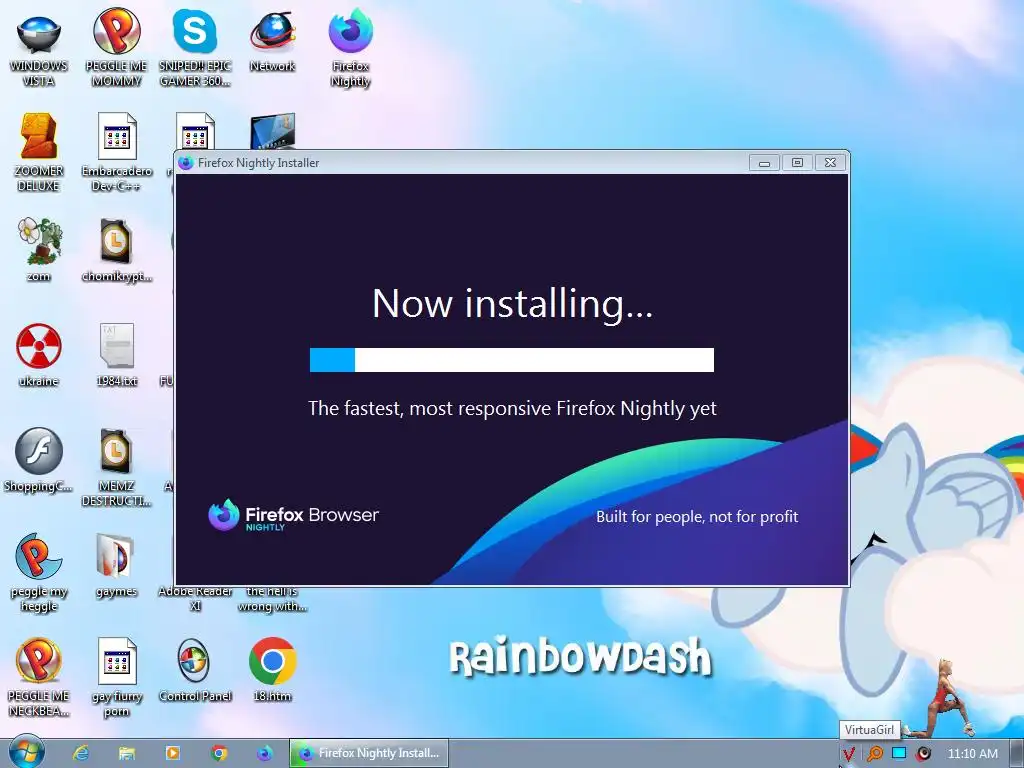Click the Adobe Reader XI desktop label
Image resolution: width=1024 pixels, height=768 pixels.
(195, 598)
